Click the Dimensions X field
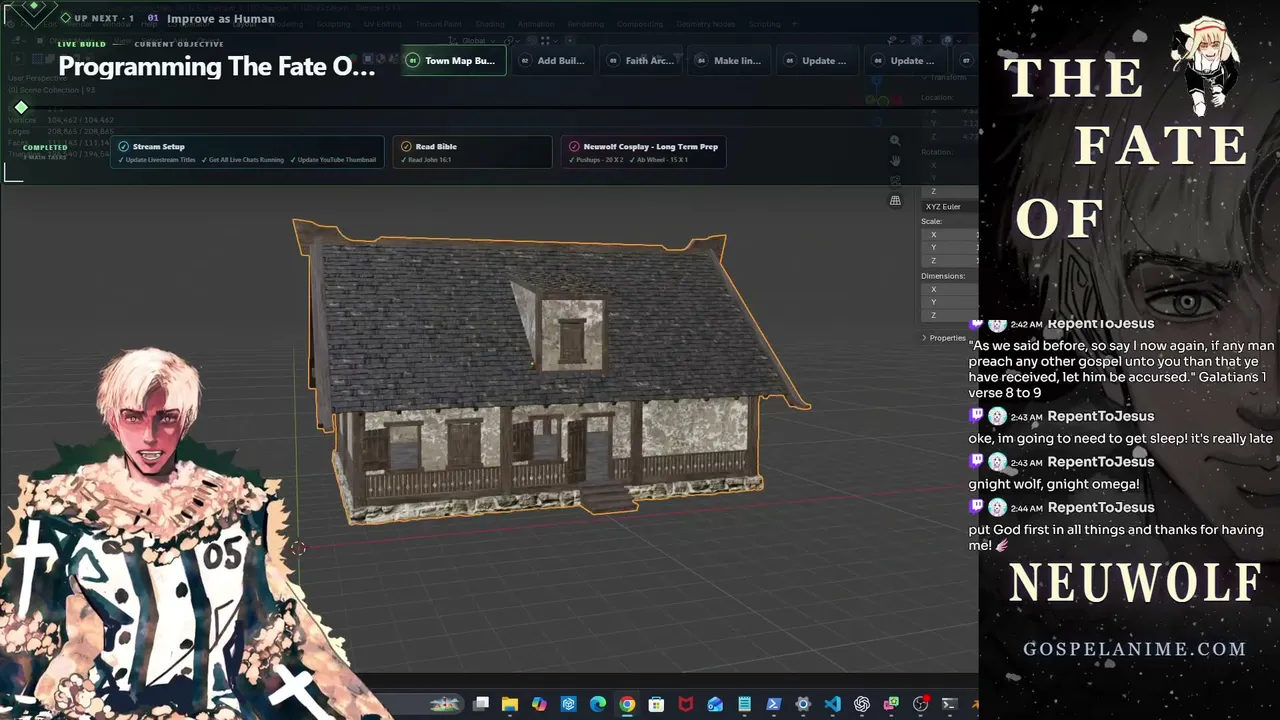Image resolution: width=1280 pixels, height=720 pixels. tap(950, 289)
